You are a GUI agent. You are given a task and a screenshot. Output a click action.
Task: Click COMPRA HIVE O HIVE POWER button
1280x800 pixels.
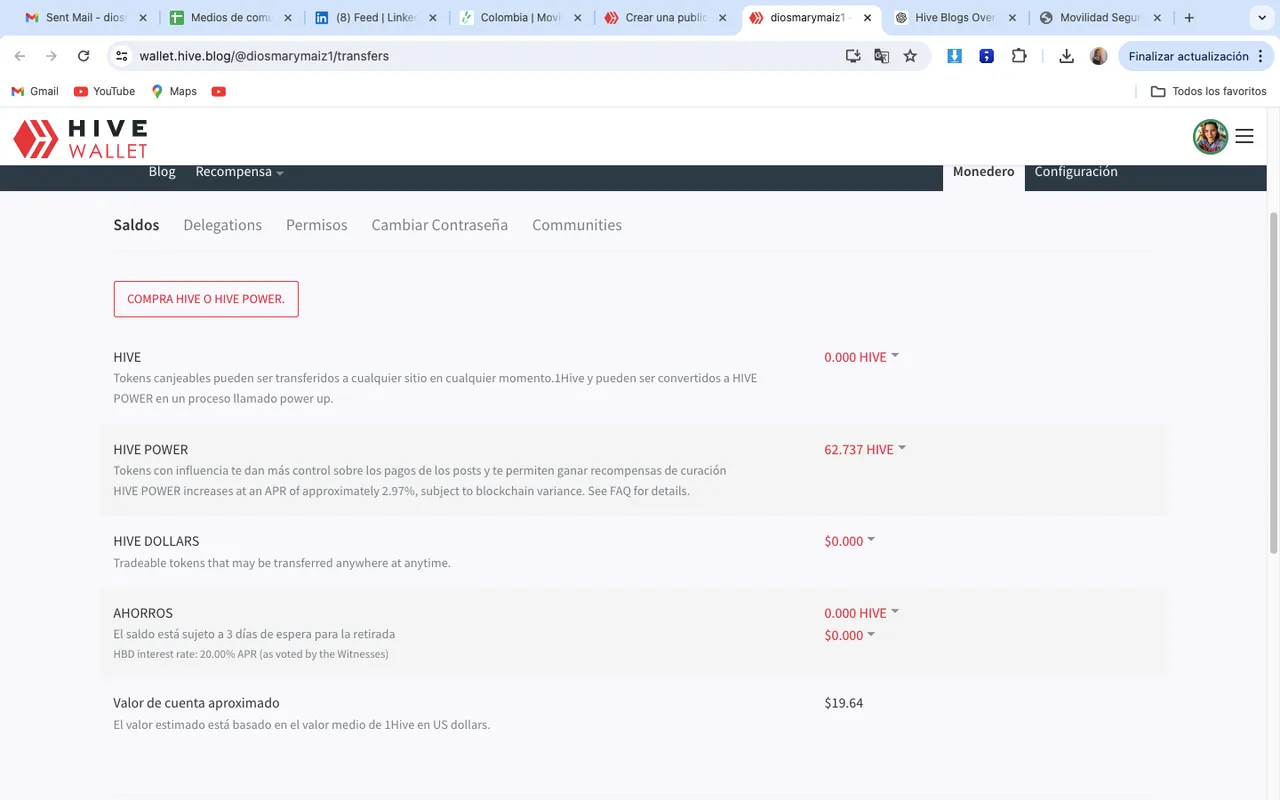[x=206, y=299]
